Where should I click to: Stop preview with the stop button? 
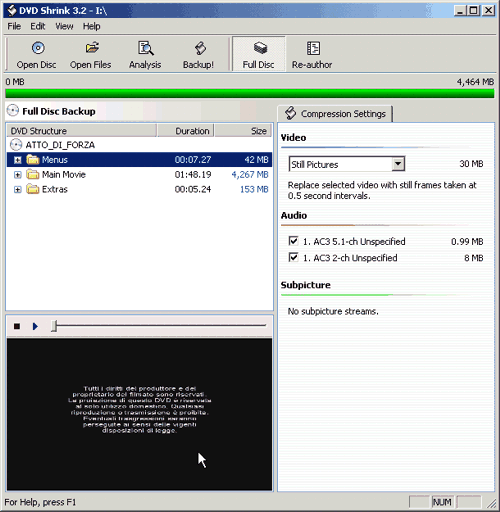[17, 326]
